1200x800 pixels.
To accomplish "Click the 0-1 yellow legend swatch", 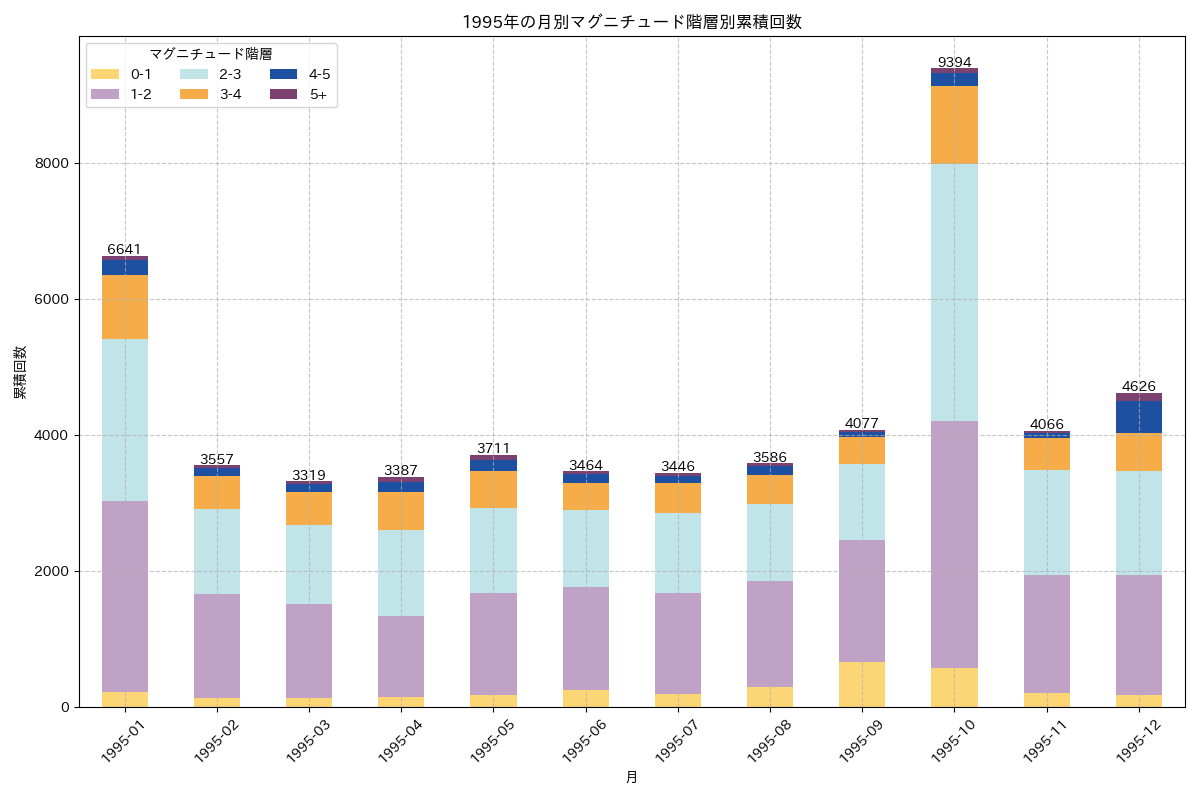I will (x=105, y=74).
